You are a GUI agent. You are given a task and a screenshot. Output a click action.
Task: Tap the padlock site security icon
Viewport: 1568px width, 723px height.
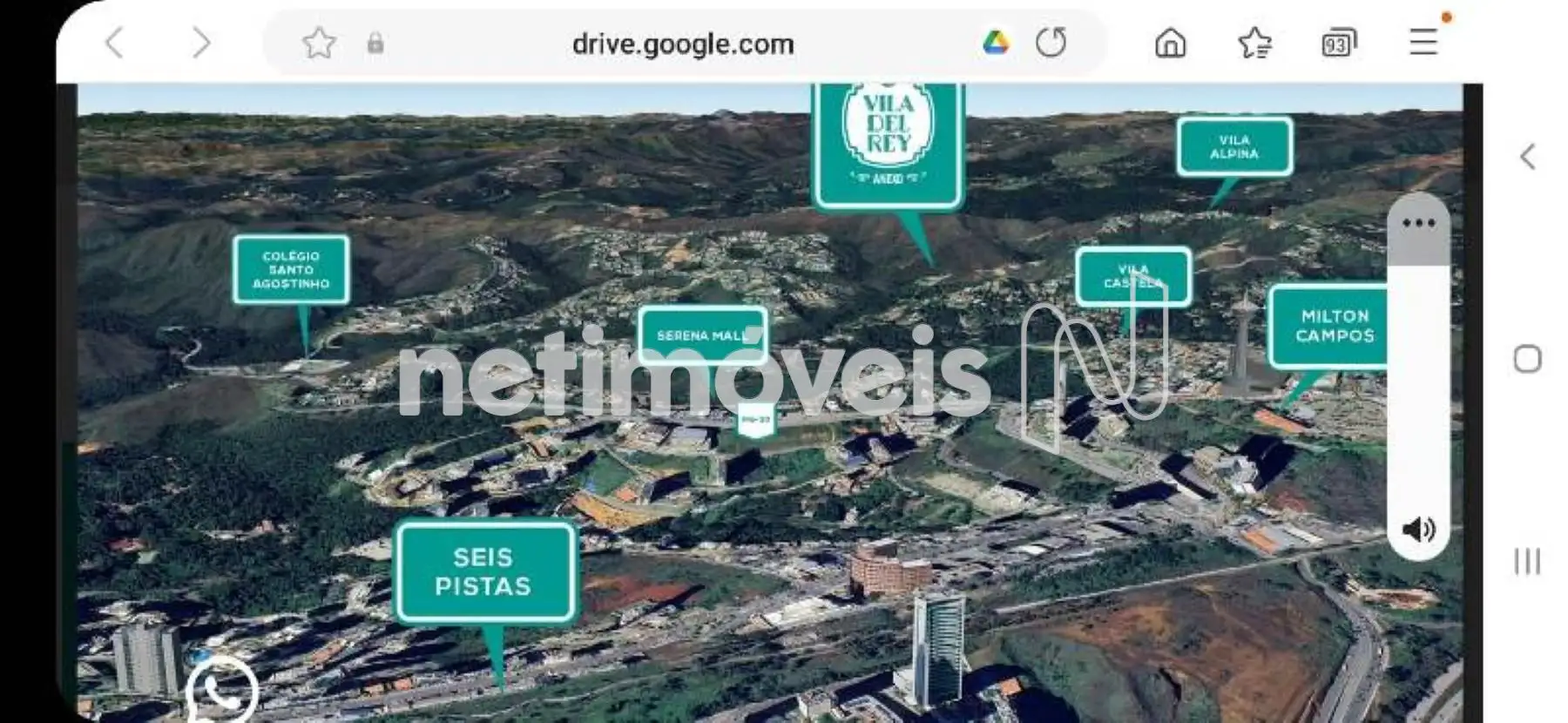click(x=375, y=43)
